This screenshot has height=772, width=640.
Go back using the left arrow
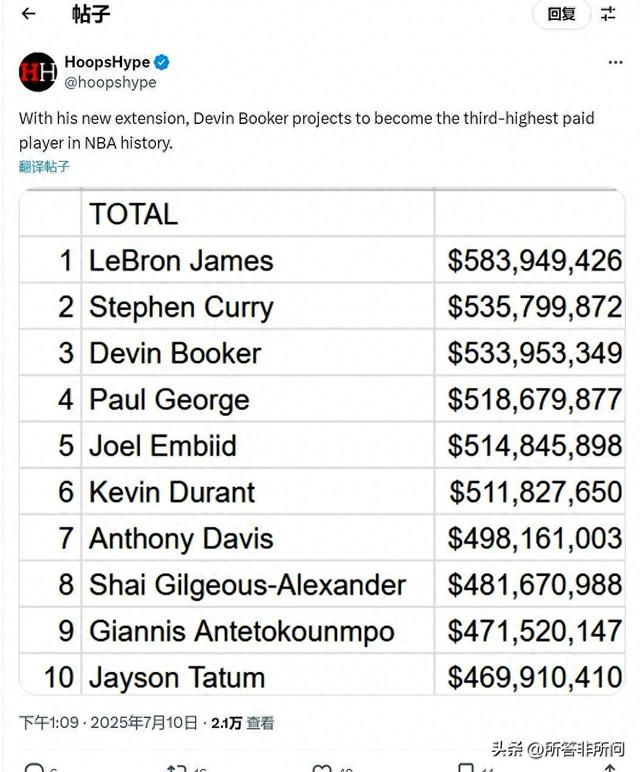pyautogui.click(x=29, y=14)
